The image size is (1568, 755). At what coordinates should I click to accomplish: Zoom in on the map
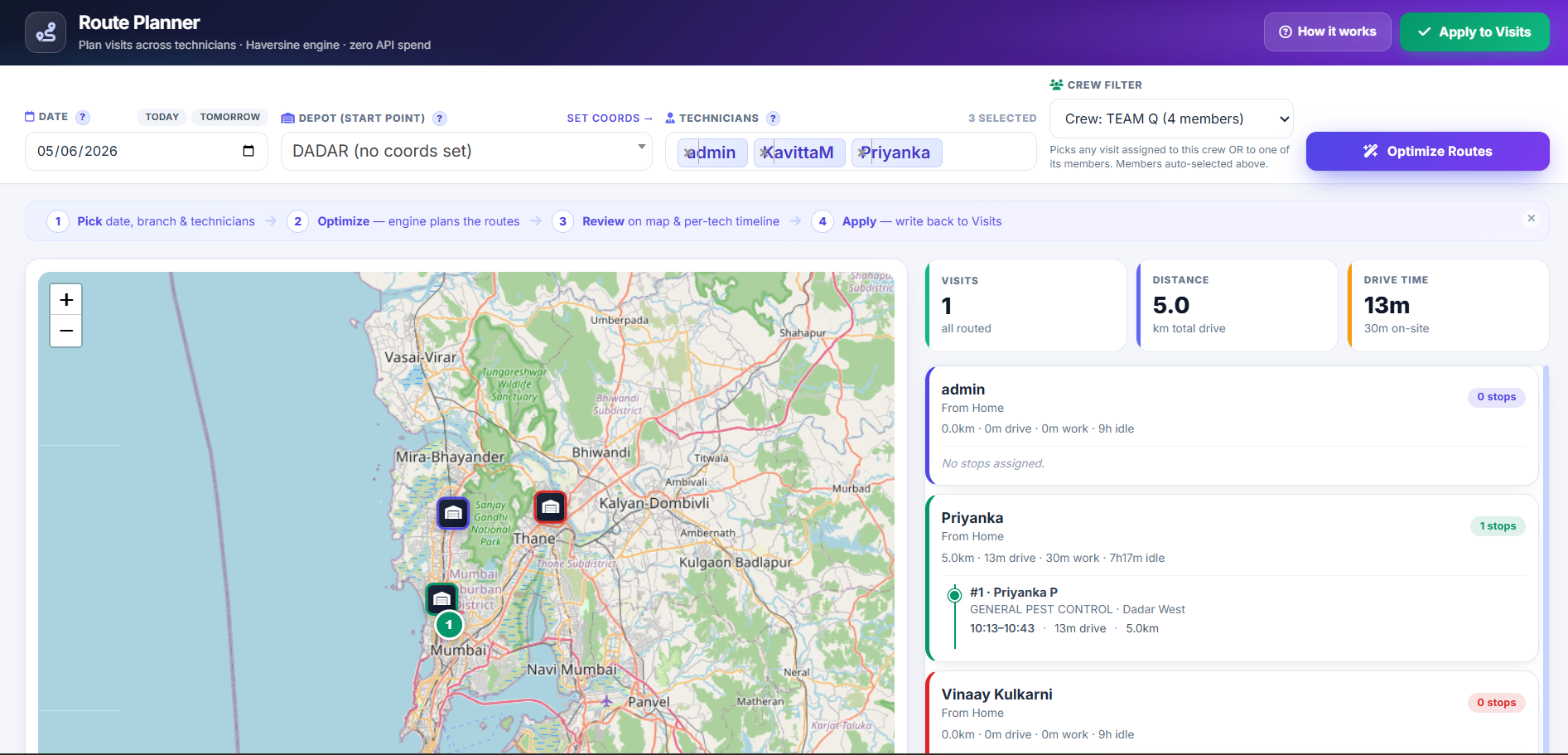66,299
